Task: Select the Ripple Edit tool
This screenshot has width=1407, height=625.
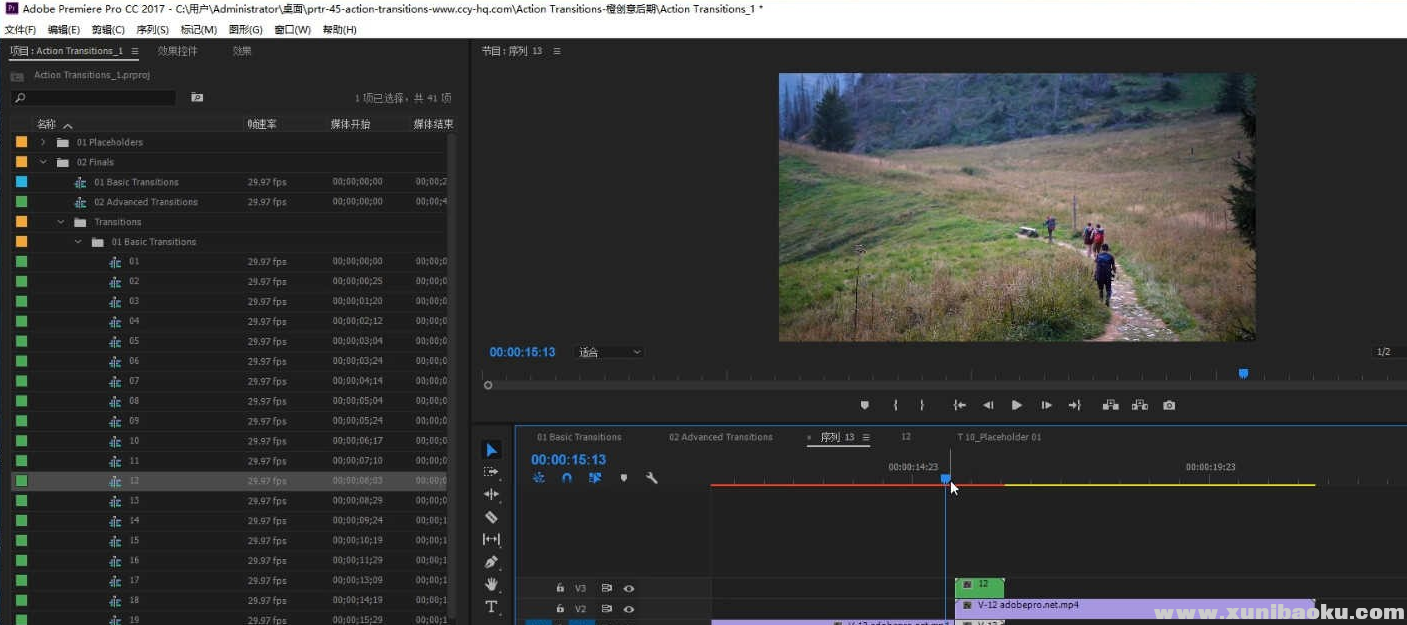Action: (491, 494)
